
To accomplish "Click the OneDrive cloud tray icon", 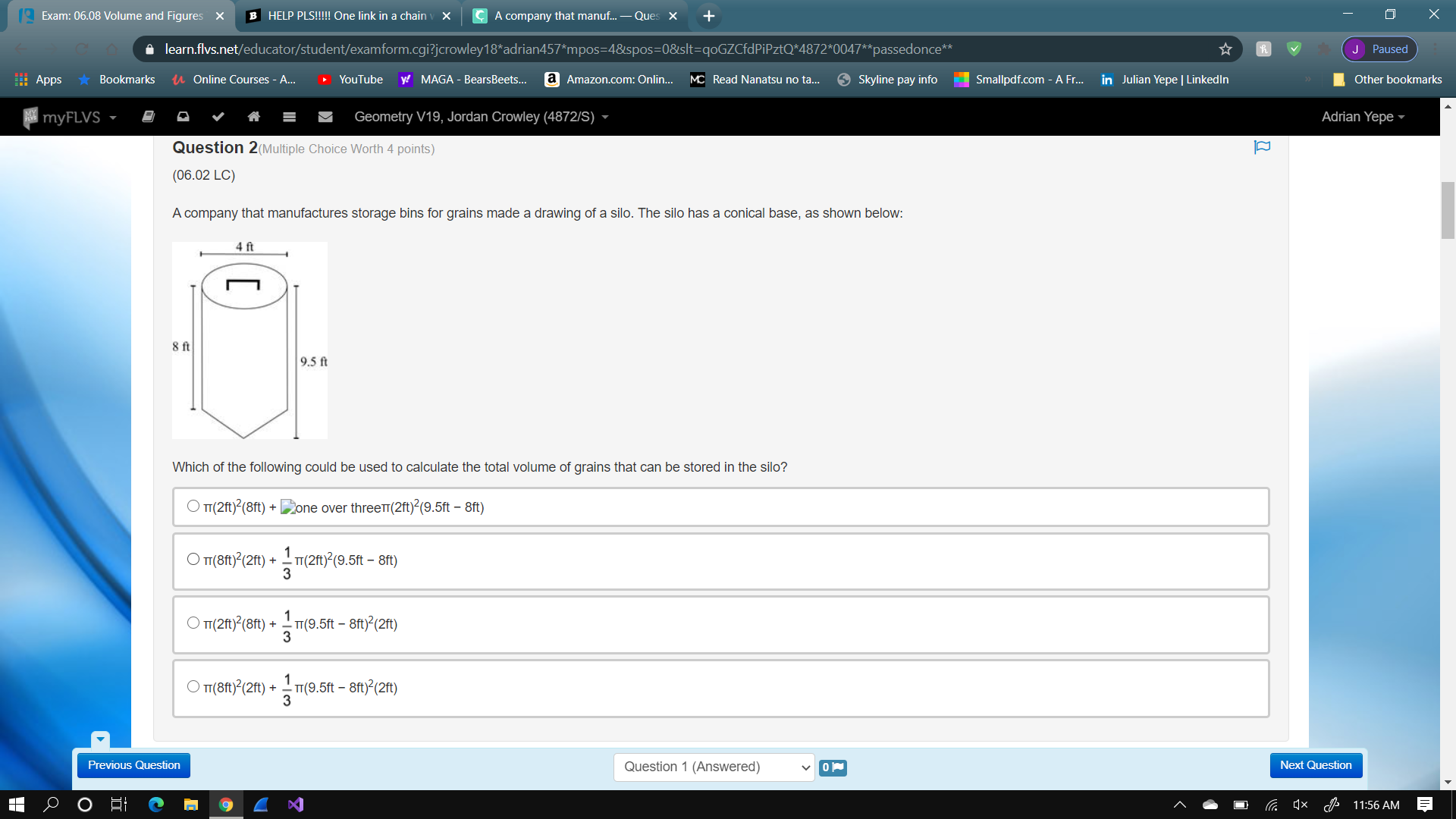I will [x=1210, y=805].
